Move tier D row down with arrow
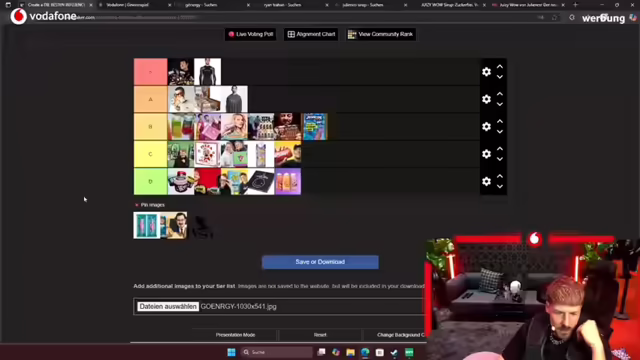 [500, 187]
